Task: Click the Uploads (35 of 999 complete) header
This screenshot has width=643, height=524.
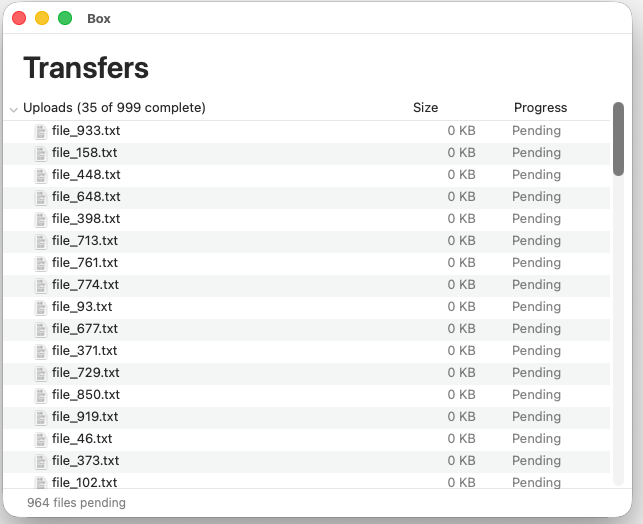Action: click(114, 107)
